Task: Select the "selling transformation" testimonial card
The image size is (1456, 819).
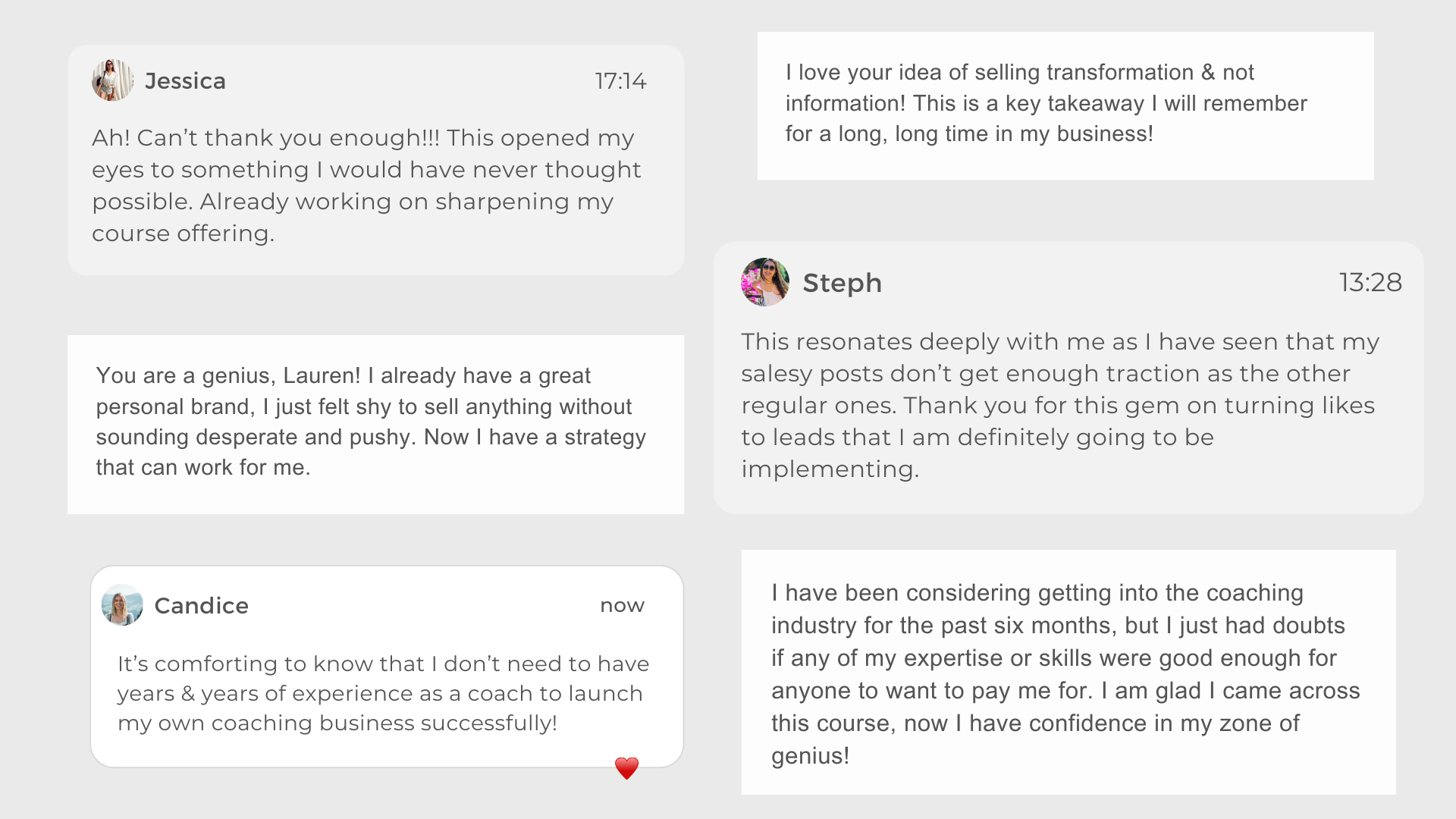Action: [1065, 105]
